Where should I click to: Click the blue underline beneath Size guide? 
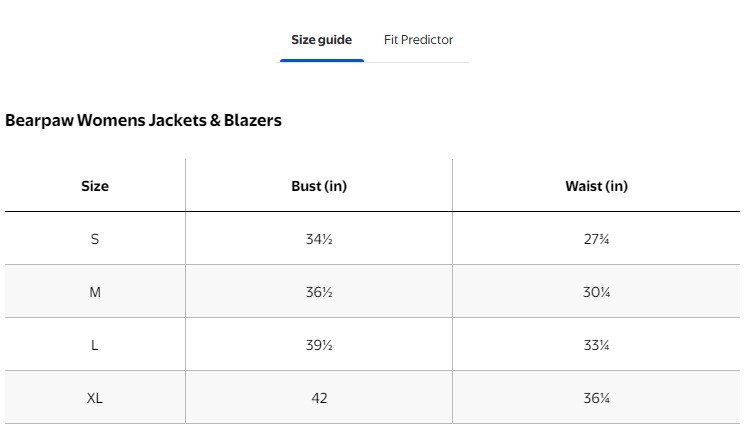click(x=321, y=60)
